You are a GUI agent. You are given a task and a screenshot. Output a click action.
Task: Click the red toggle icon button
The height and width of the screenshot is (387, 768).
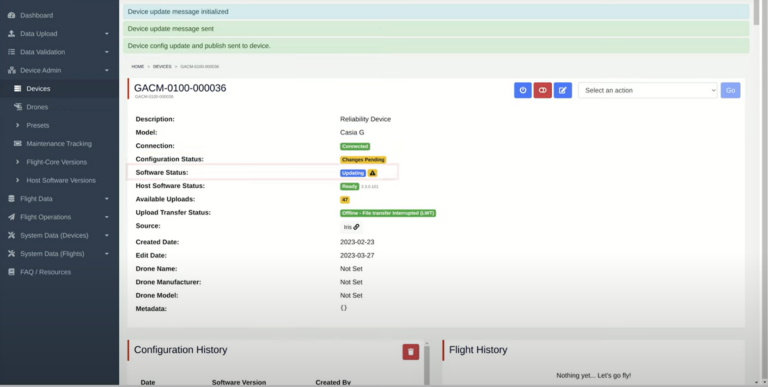click(x=543, y=90)
